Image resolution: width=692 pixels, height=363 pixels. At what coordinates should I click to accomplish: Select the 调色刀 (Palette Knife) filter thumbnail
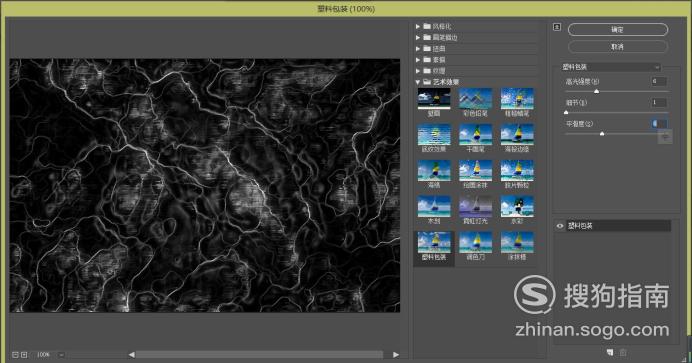coord(475,242)
